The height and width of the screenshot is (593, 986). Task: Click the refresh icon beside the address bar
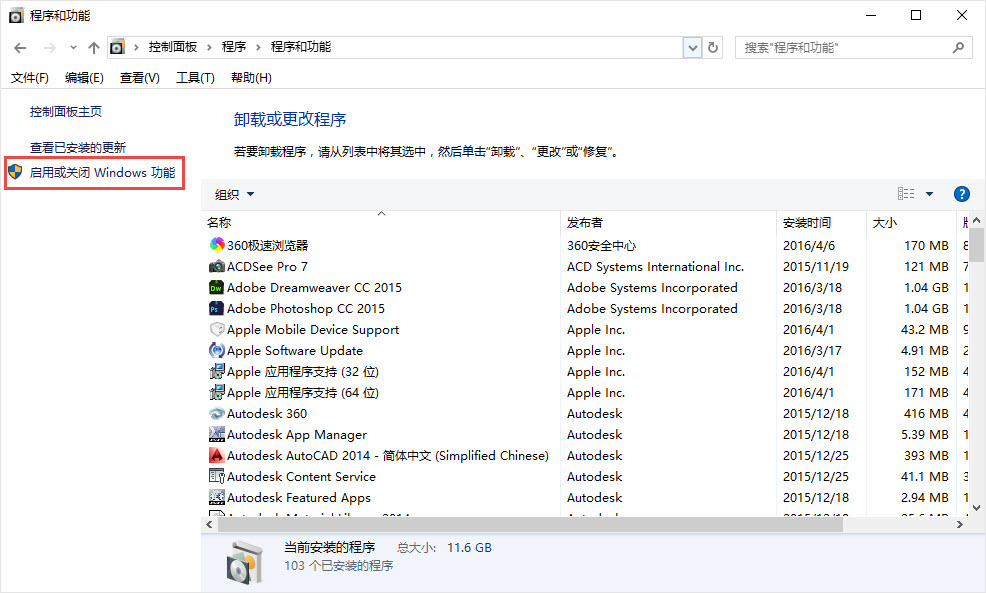(x=712, y=48)
